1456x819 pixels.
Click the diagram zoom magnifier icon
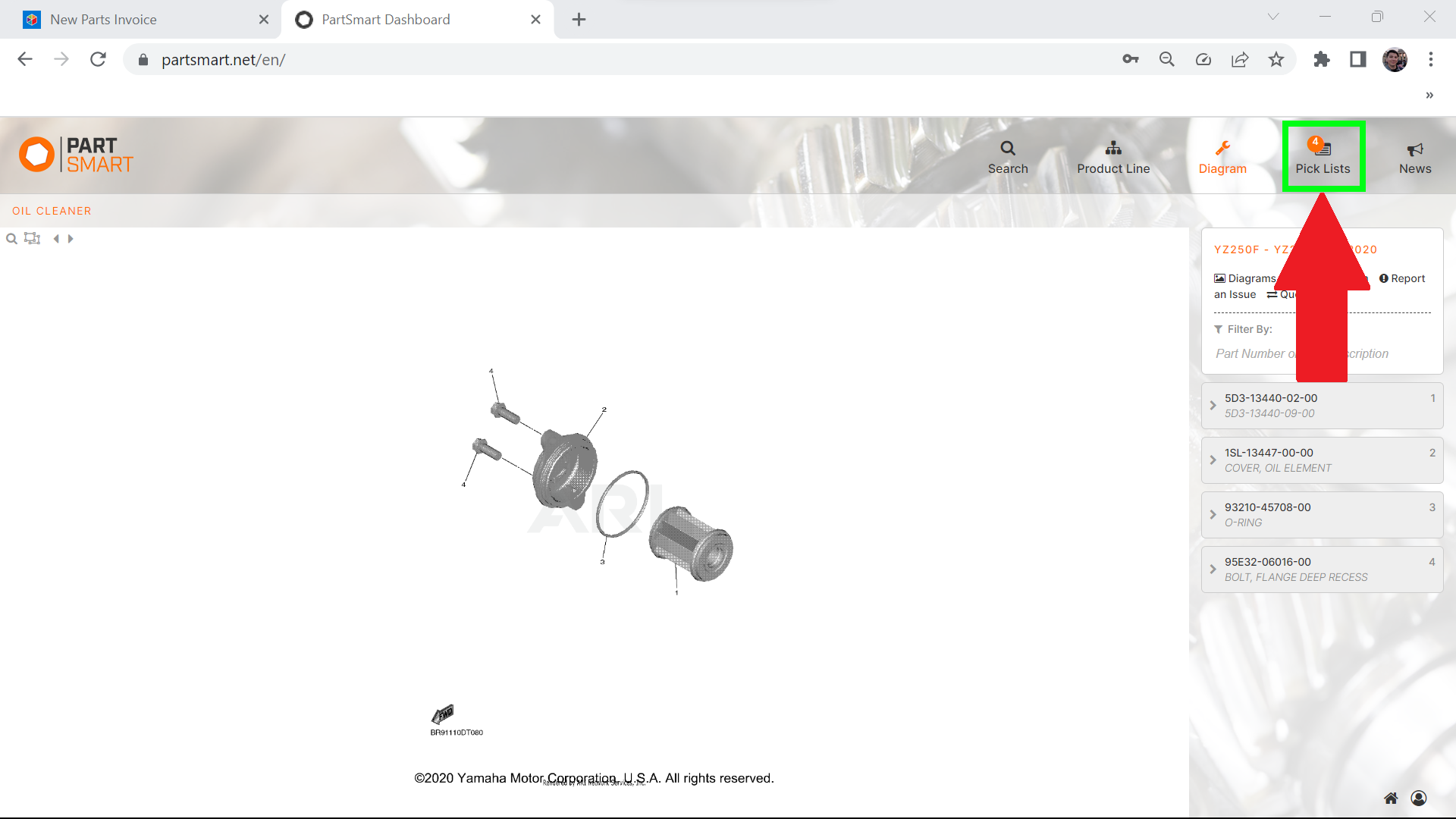coord(11,239)
